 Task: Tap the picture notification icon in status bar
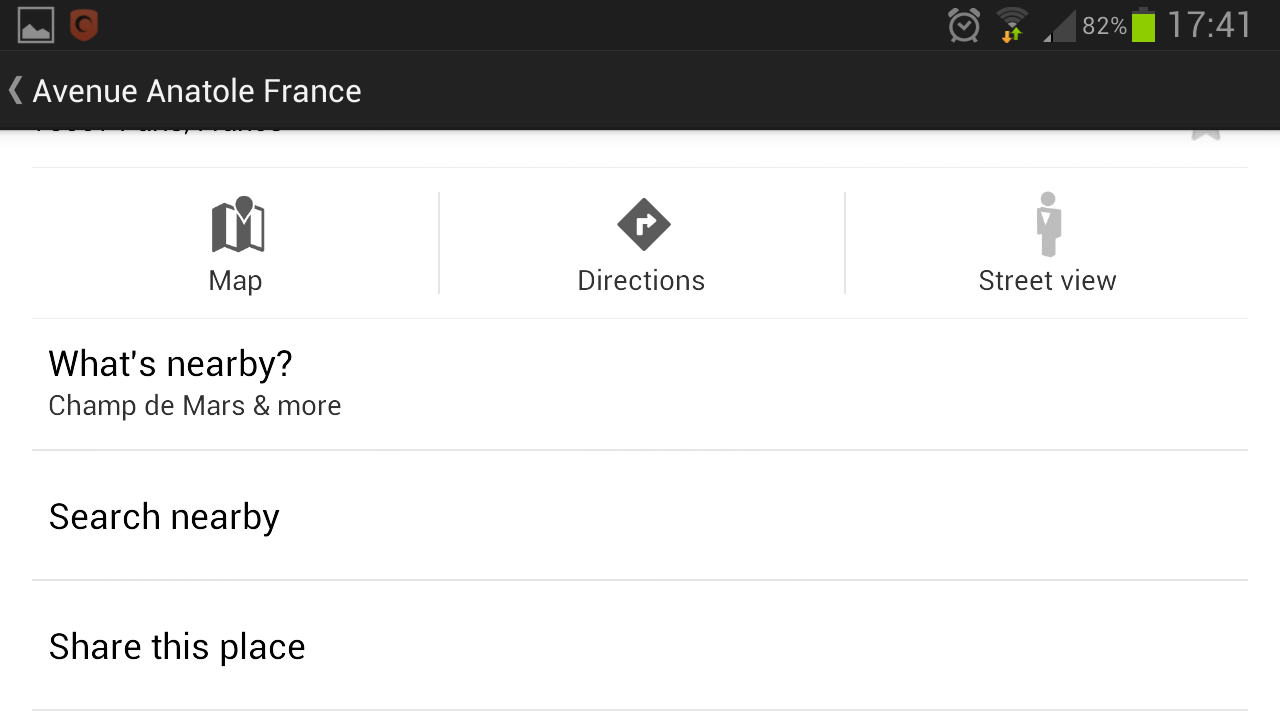(36, 25)
